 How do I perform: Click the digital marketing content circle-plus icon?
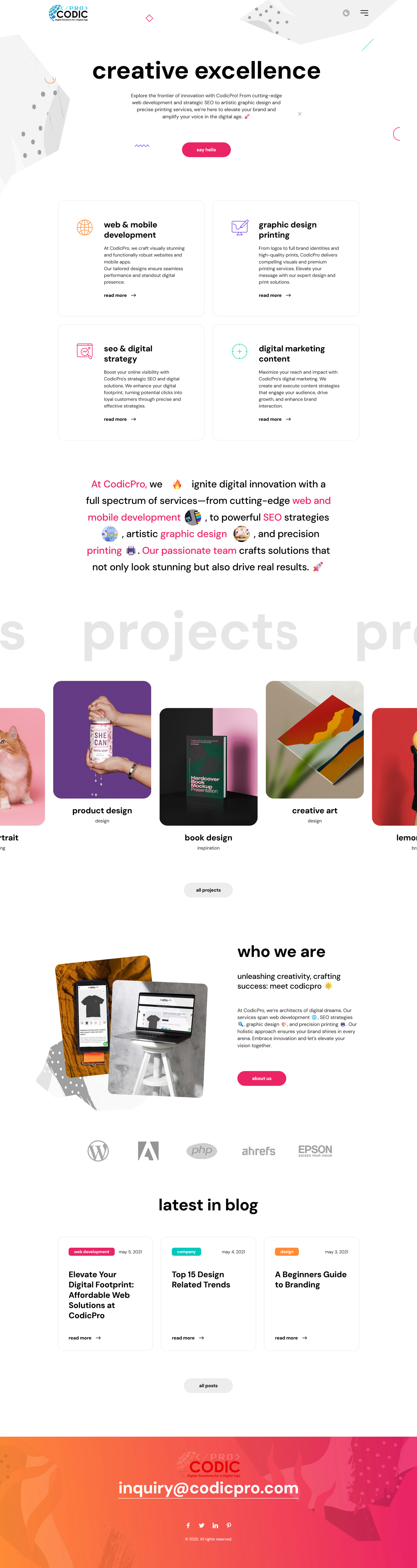click(x=240, y=351)
